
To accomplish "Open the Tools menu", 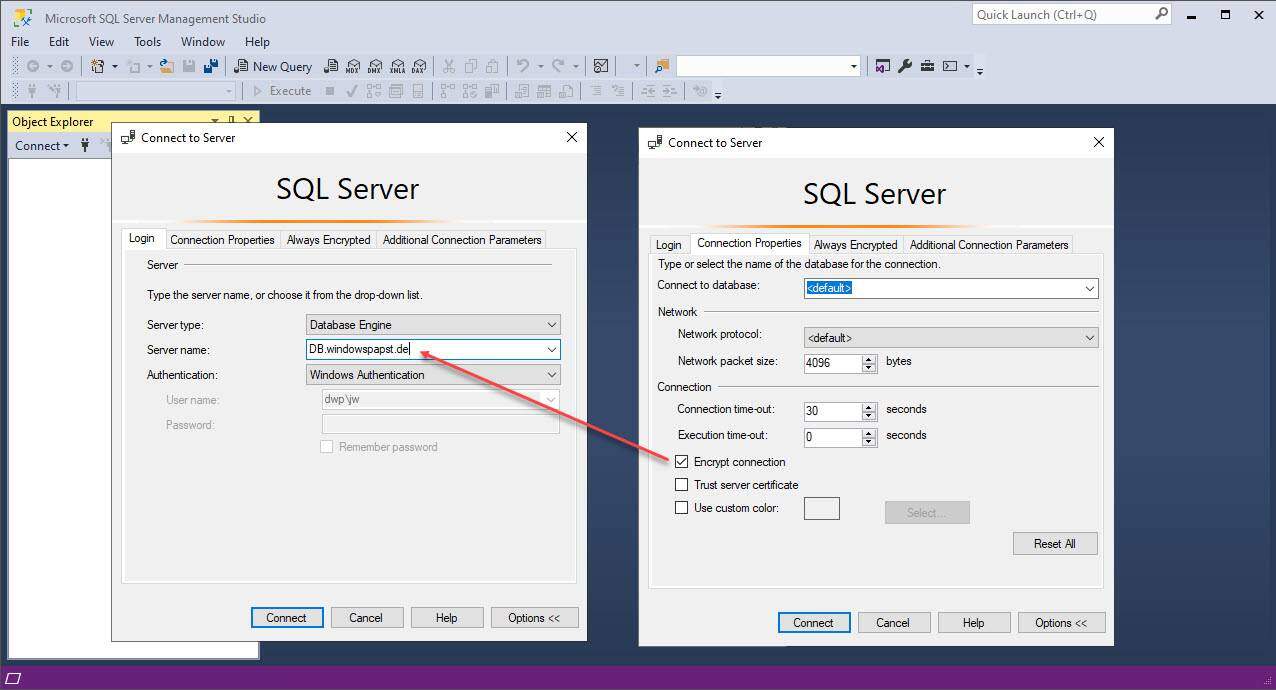I will tap(147, 42).
